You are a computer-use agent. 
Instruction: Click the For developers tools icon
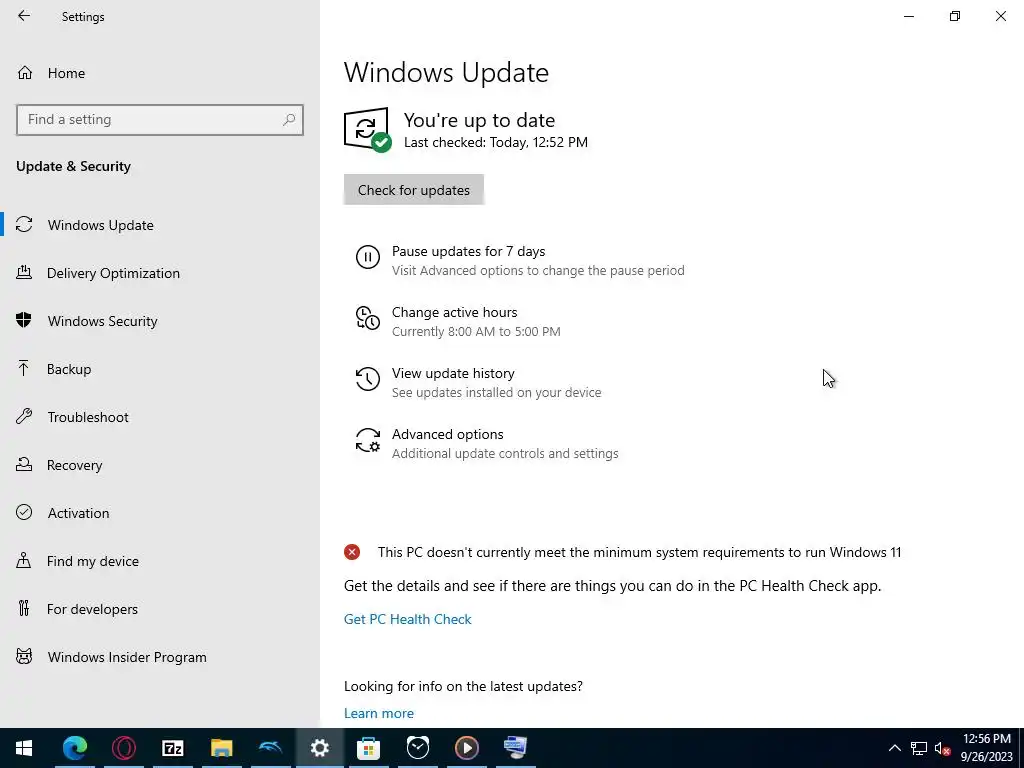coord(24,609)
